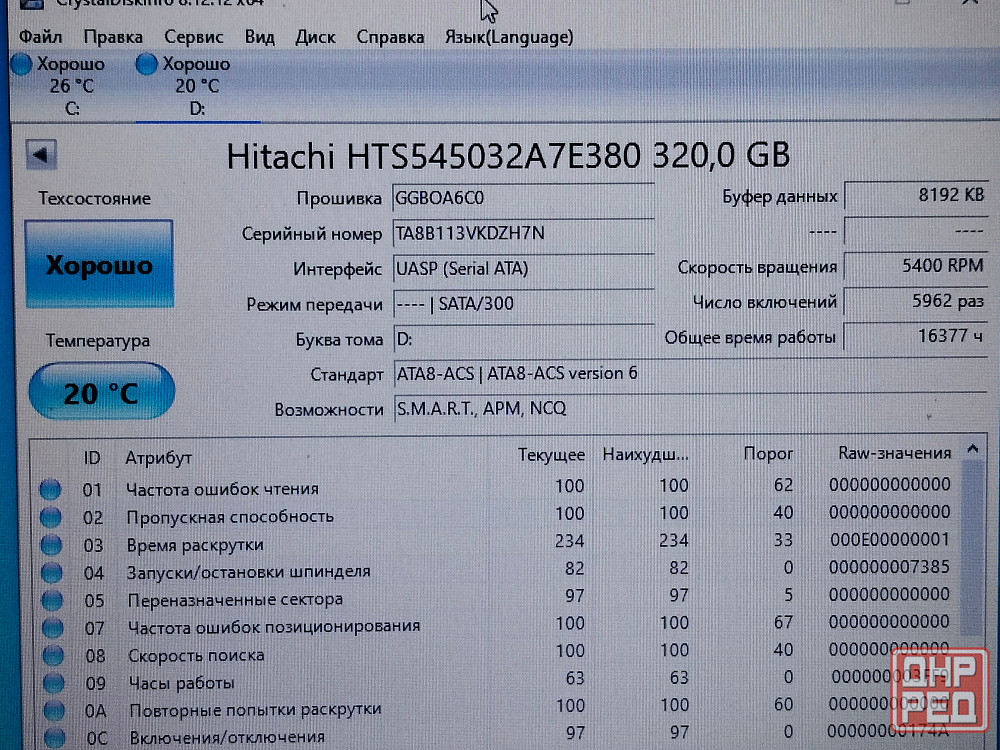Open the Язык(Language) menu

click(x=509, y=37)
